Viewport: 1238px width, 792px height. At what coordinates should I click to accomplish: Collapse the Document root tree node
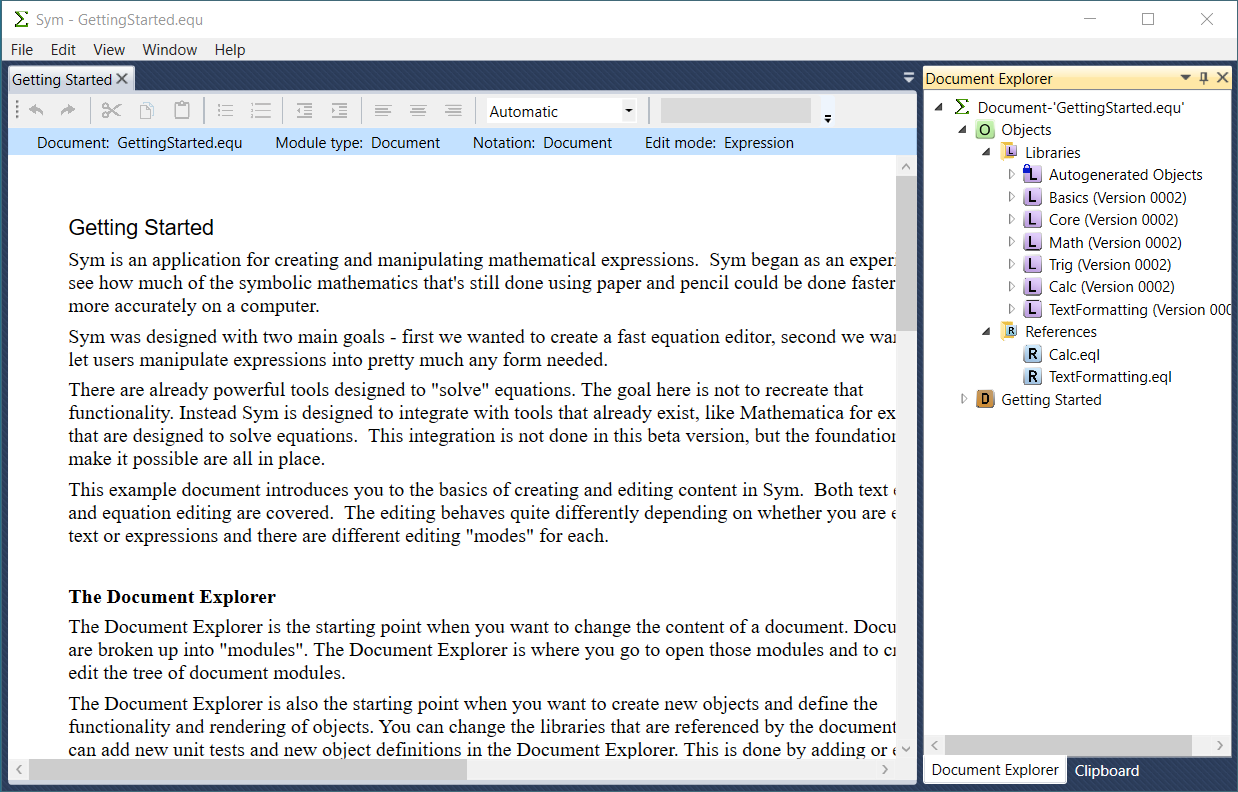938,107
